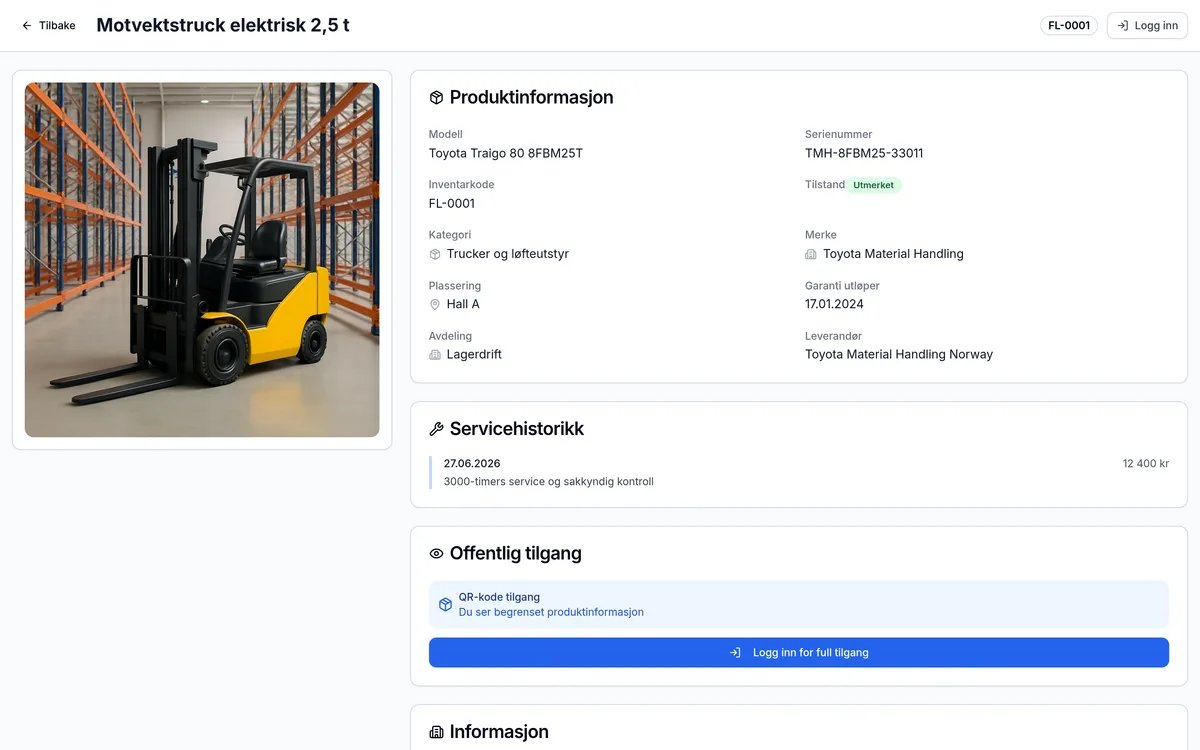Screen dimensions: 1200x750
Task: Click Du ser begrenset produktinformasjon text
Action: click(551, 612)
